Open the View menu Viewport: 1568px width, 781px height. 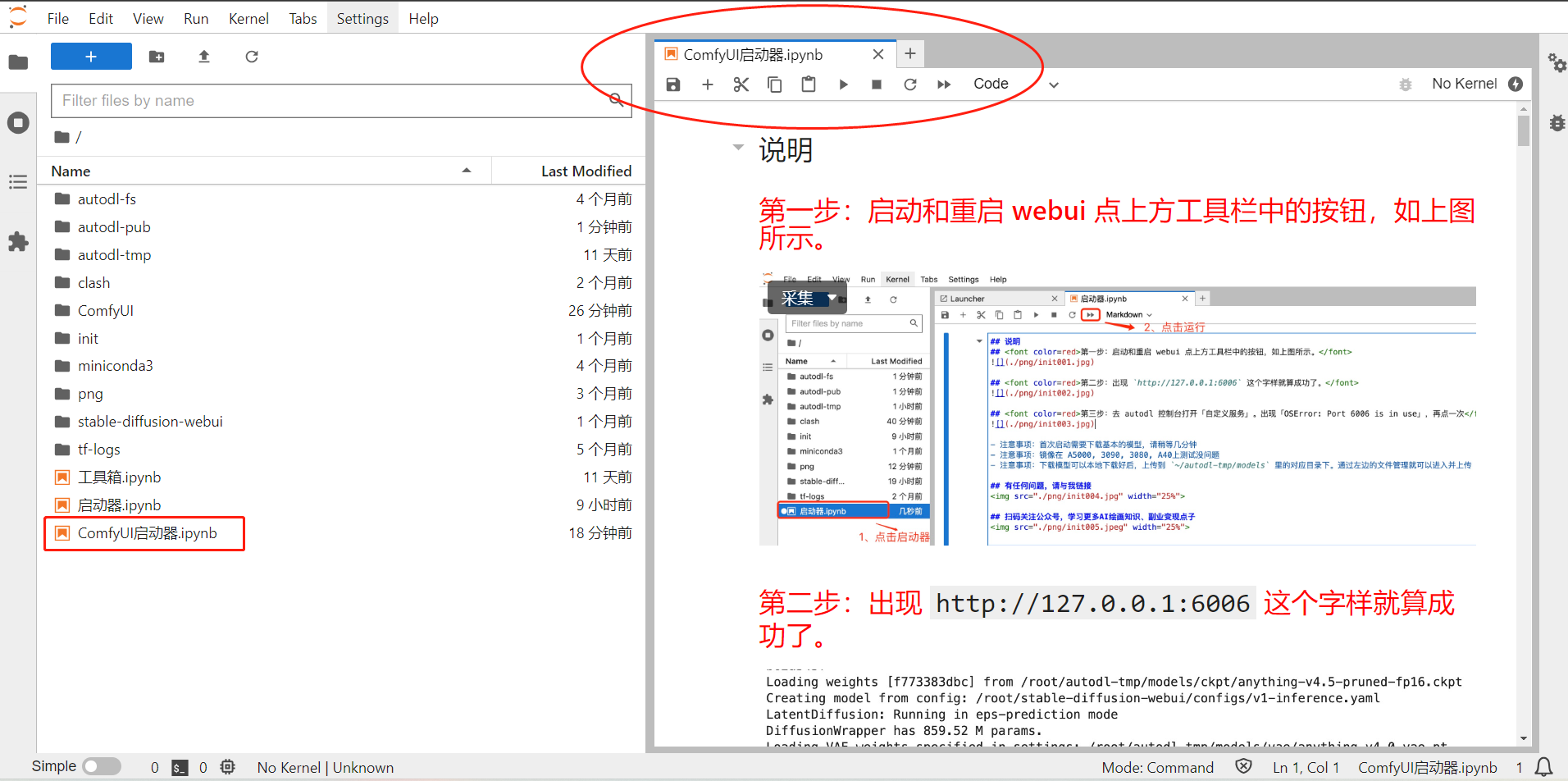click(148, 18)
